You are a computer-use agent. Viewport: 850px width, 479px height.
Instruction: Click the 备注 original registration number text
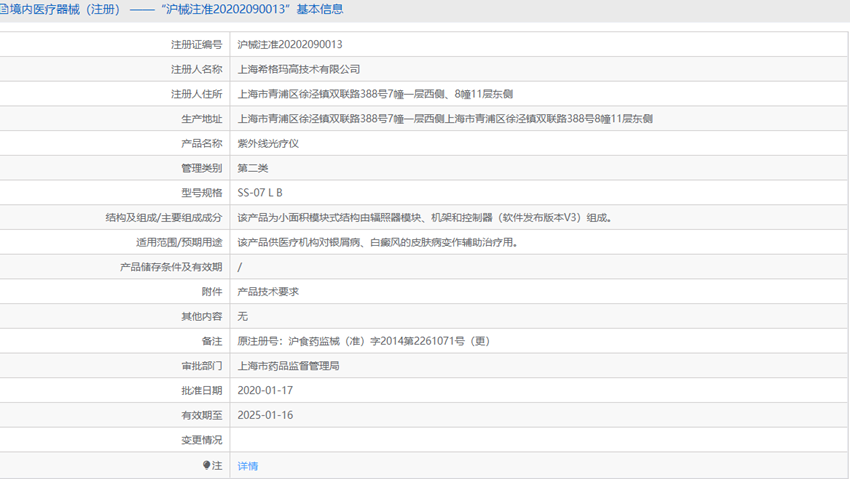click(364, 341)
